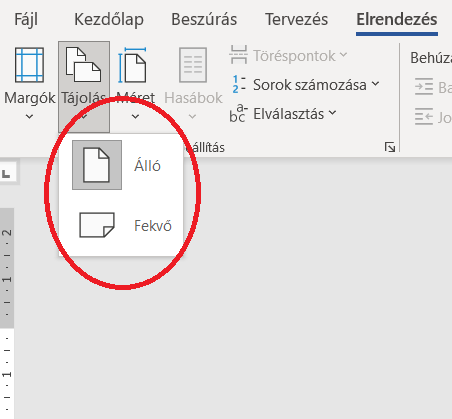
Task: Click the Tájolás orientation icon
Action: point(83,65)
